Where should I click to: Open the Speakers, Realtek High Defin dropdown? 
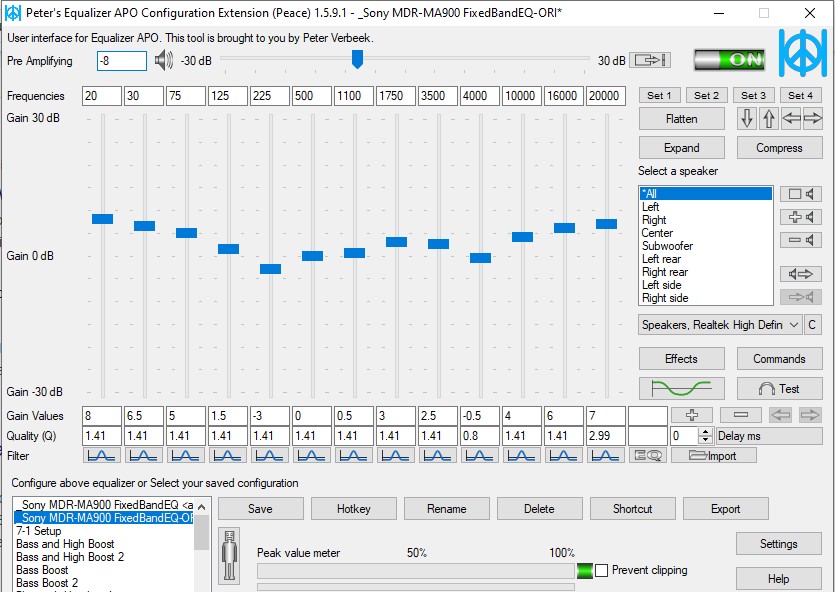tap(721, 325)
